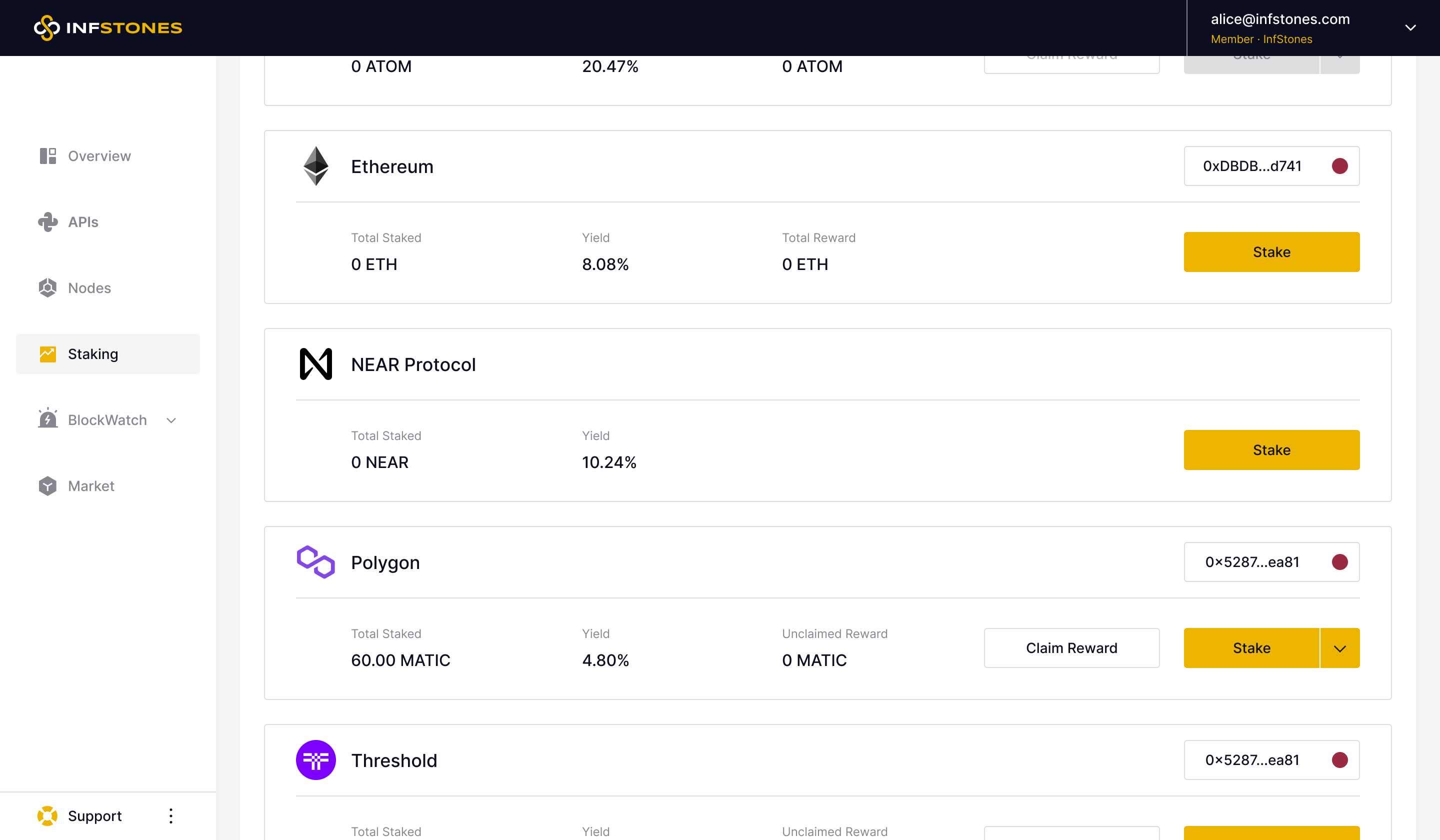Stake on Polygon
The image size is (1440, 840).
click(1251, 648)
